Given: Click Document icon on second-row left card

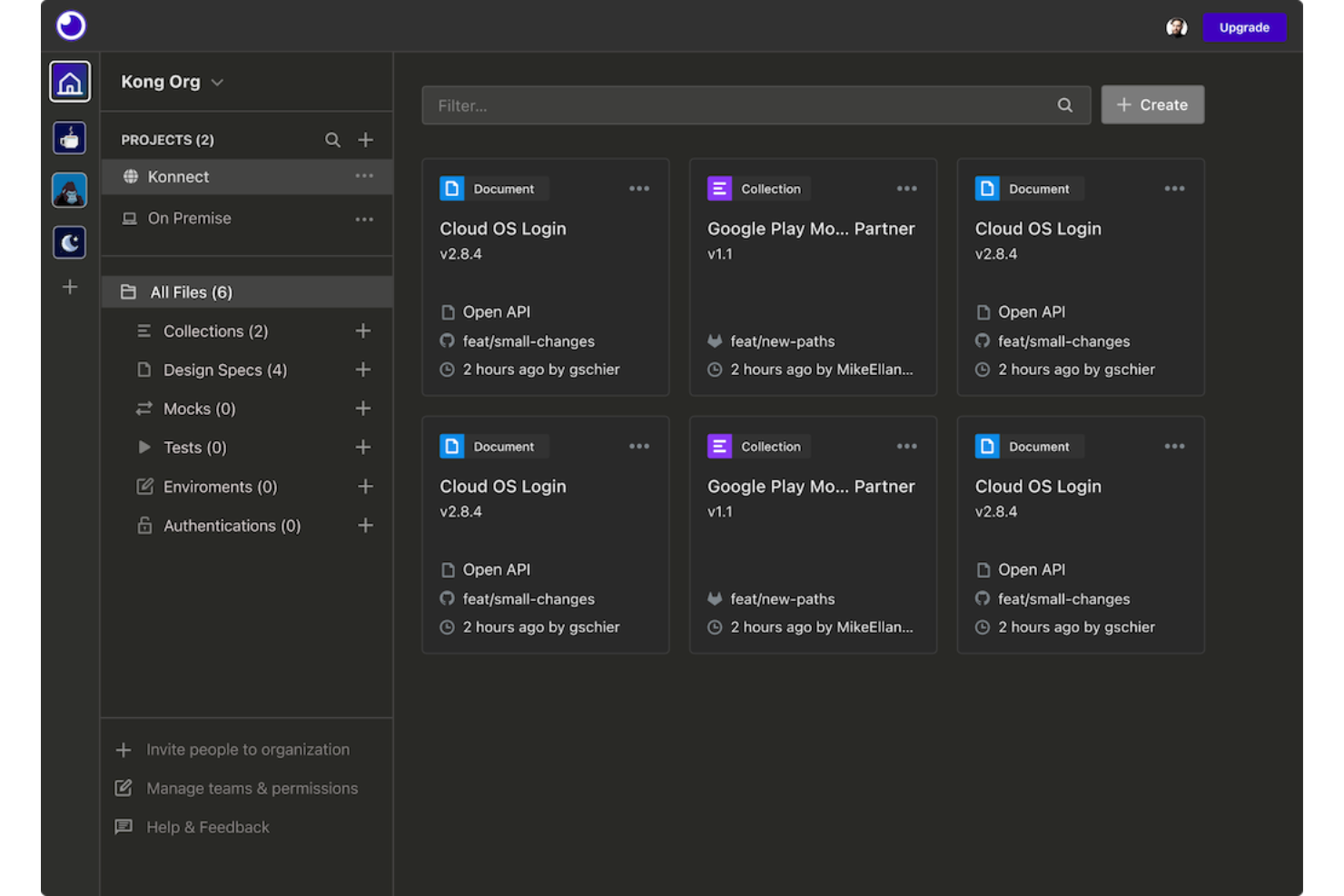Looking at the screenshot, I should (x=452, y=447).
